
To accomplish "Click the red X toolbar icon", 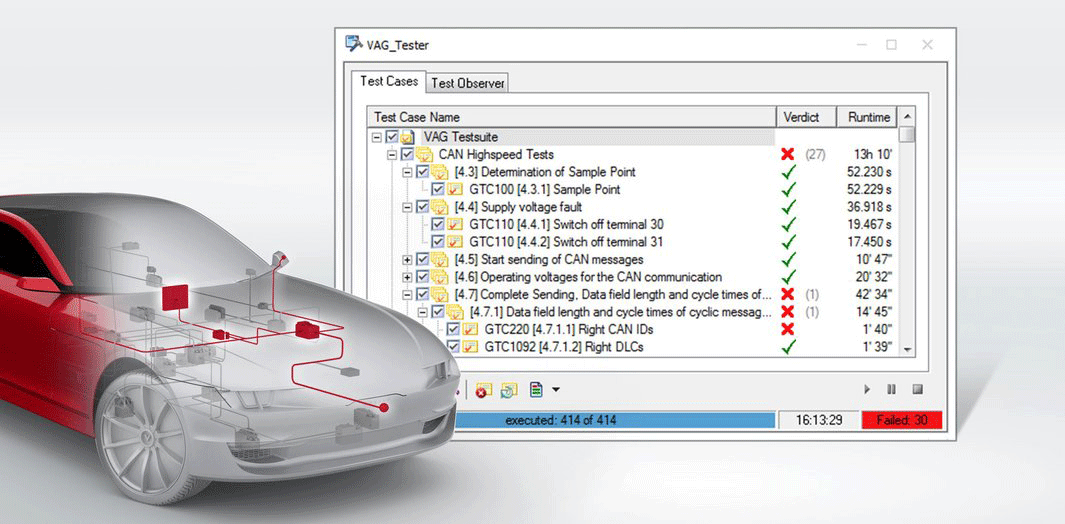I will tap(484, 390).
